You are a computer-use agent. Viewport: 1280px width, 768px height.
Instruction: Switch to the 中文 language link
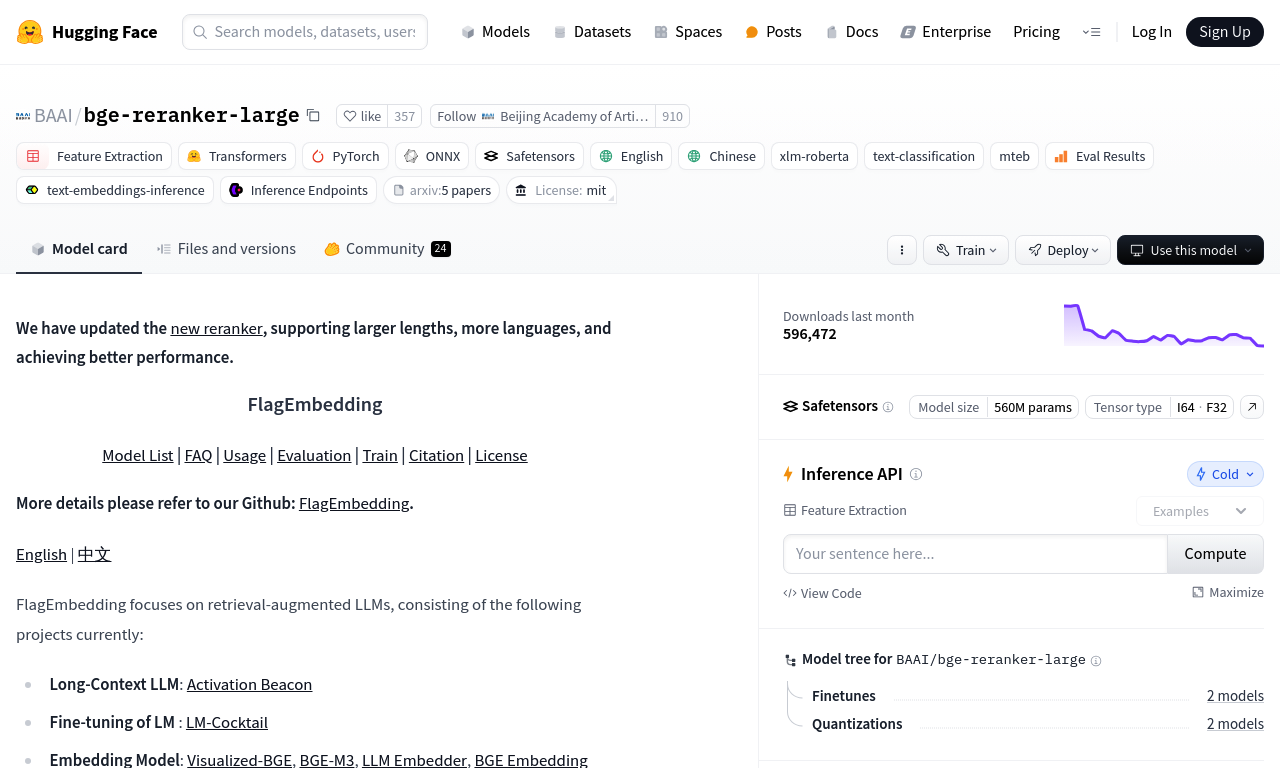pos(94,554)
